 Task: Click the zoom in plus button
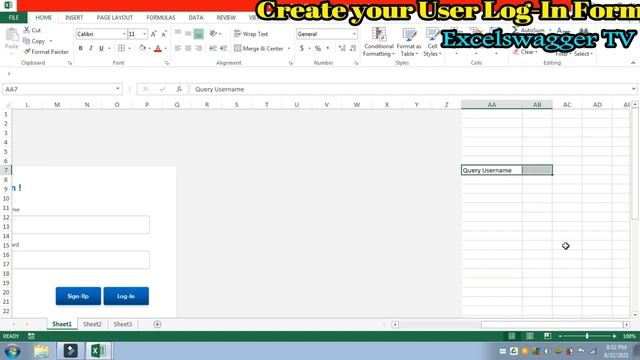[614, 336]
